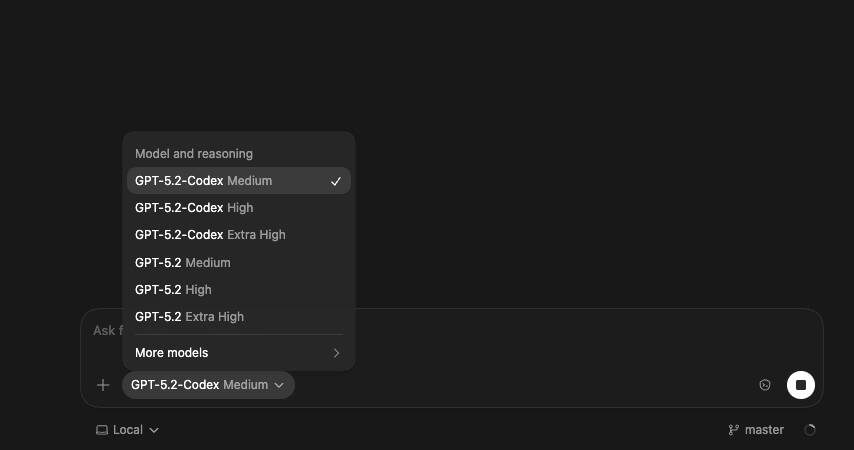Select GPT-5.2-Codex High option

[x=194, y=208]
